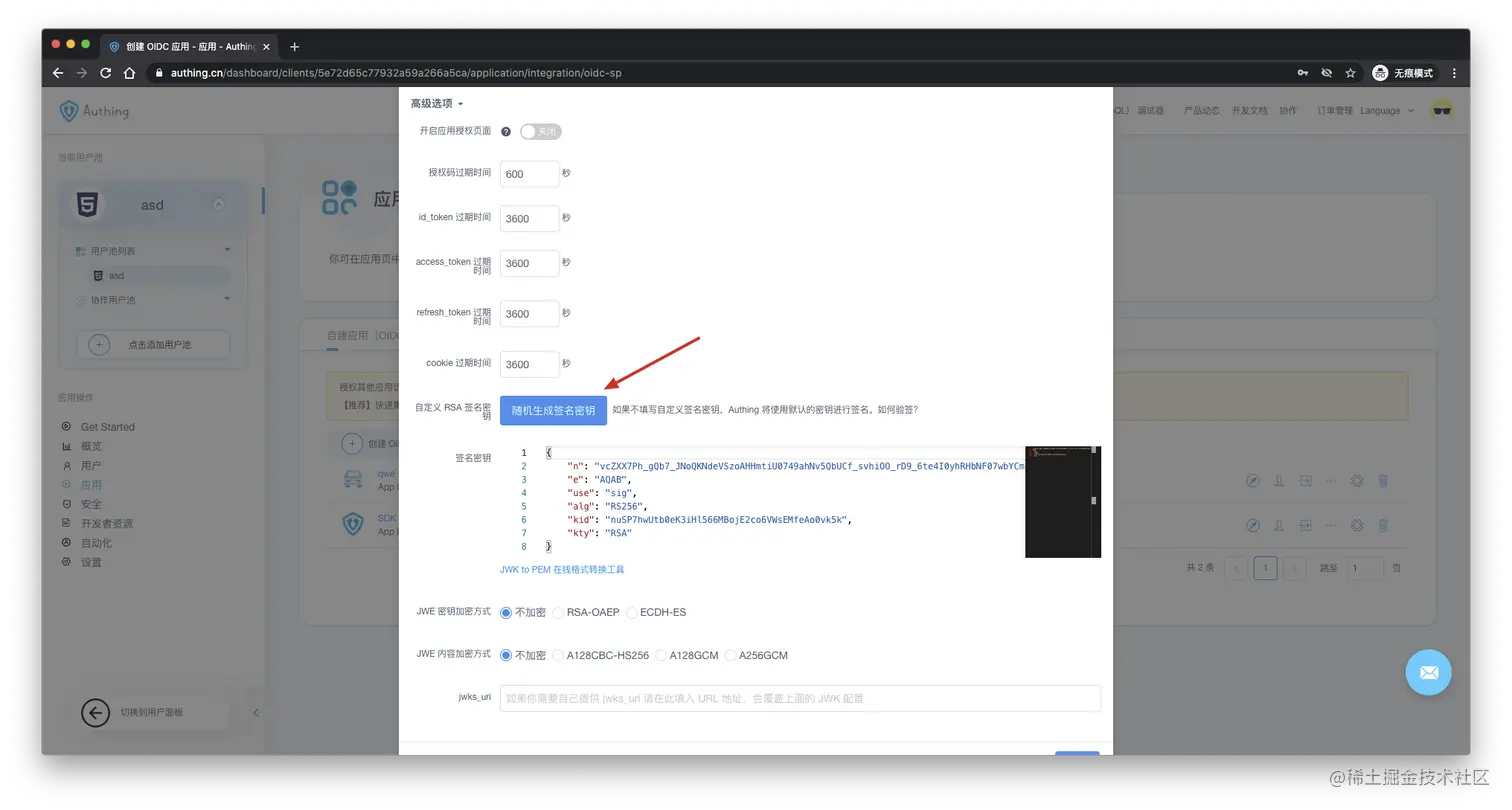Open a new browser tab with plus icon

tap(294, 47)
